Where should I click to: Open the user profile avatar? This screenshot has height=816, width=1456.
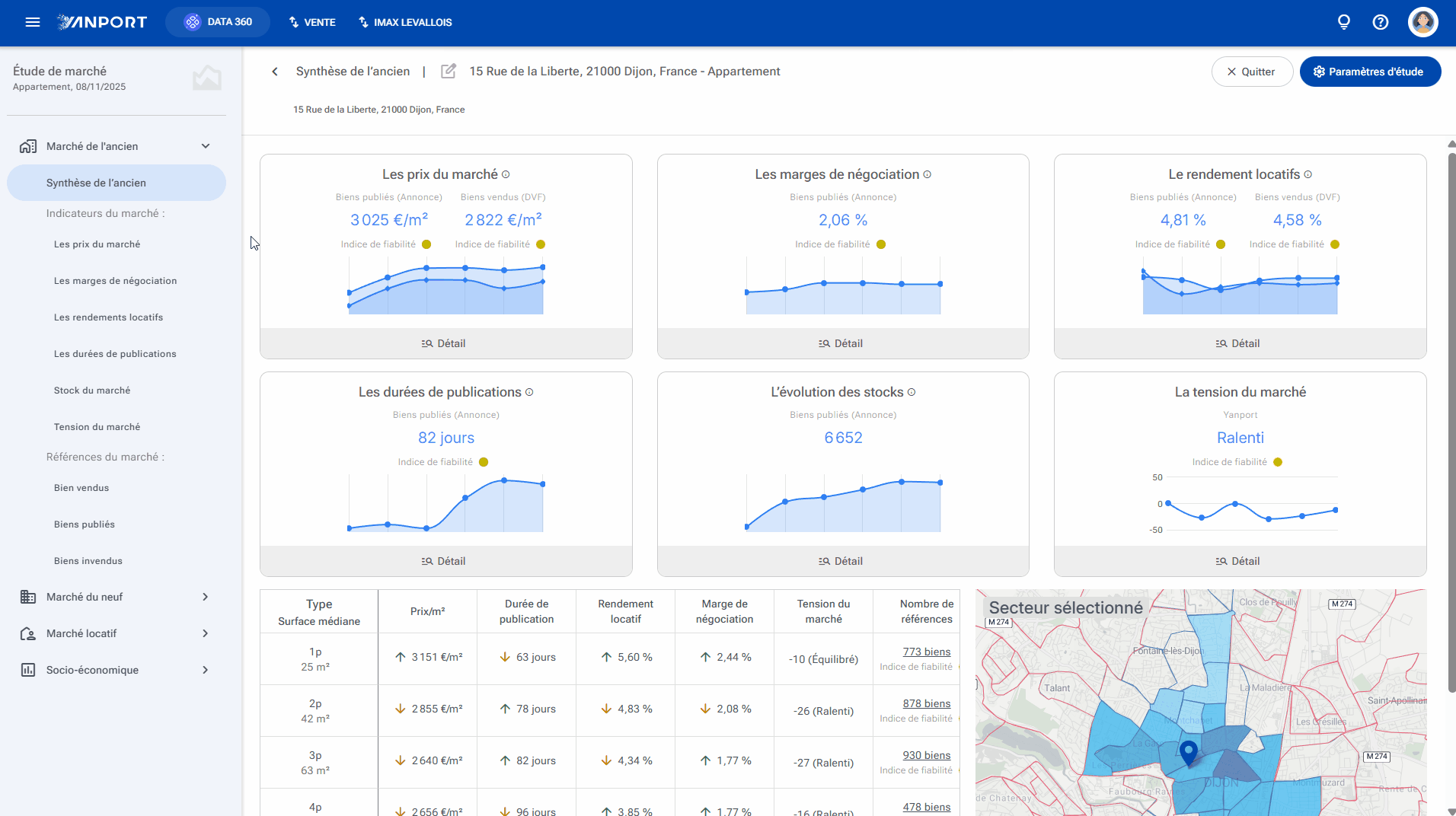tap(1422, 22)
